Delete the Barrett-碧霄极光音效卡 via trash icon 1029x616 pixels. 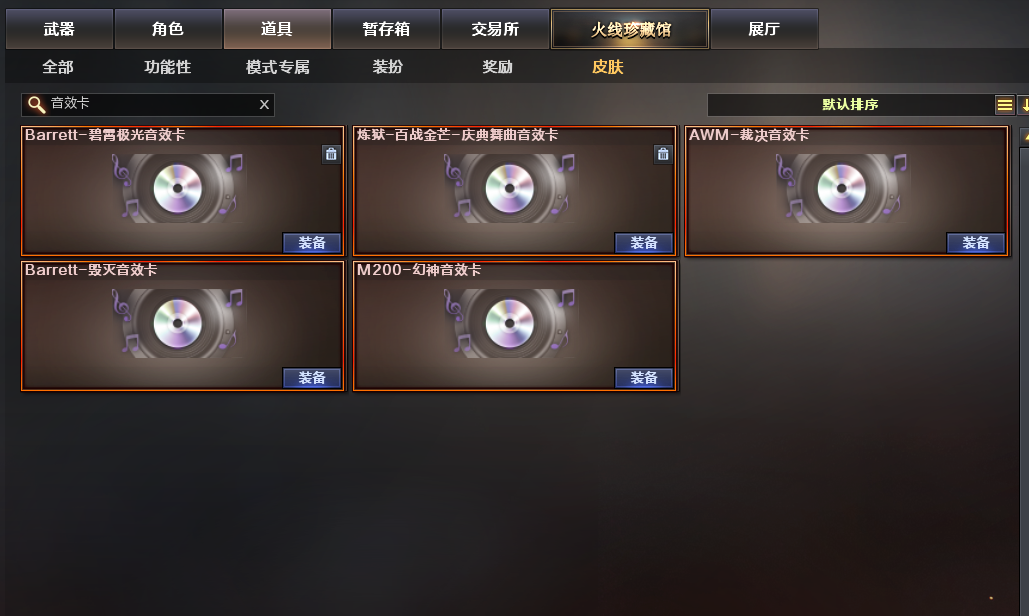pyautogui.click(x=331, y=154)
